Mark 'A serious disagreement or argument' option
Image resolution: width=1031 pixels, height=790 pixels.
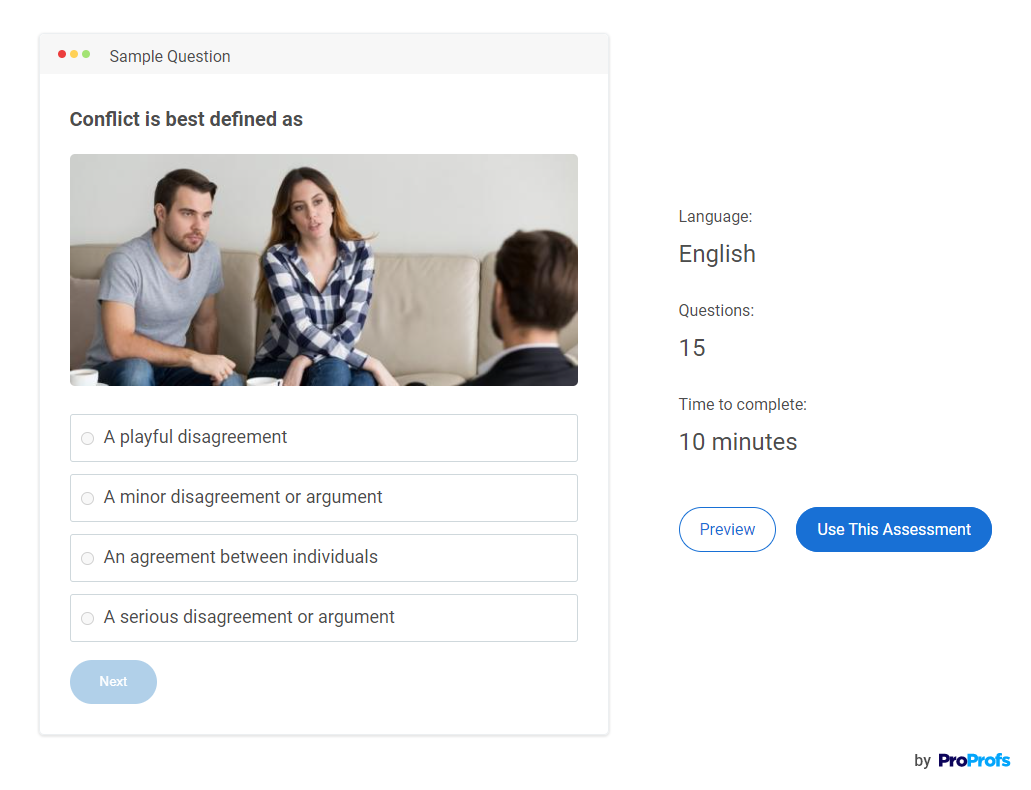(88, 618)
